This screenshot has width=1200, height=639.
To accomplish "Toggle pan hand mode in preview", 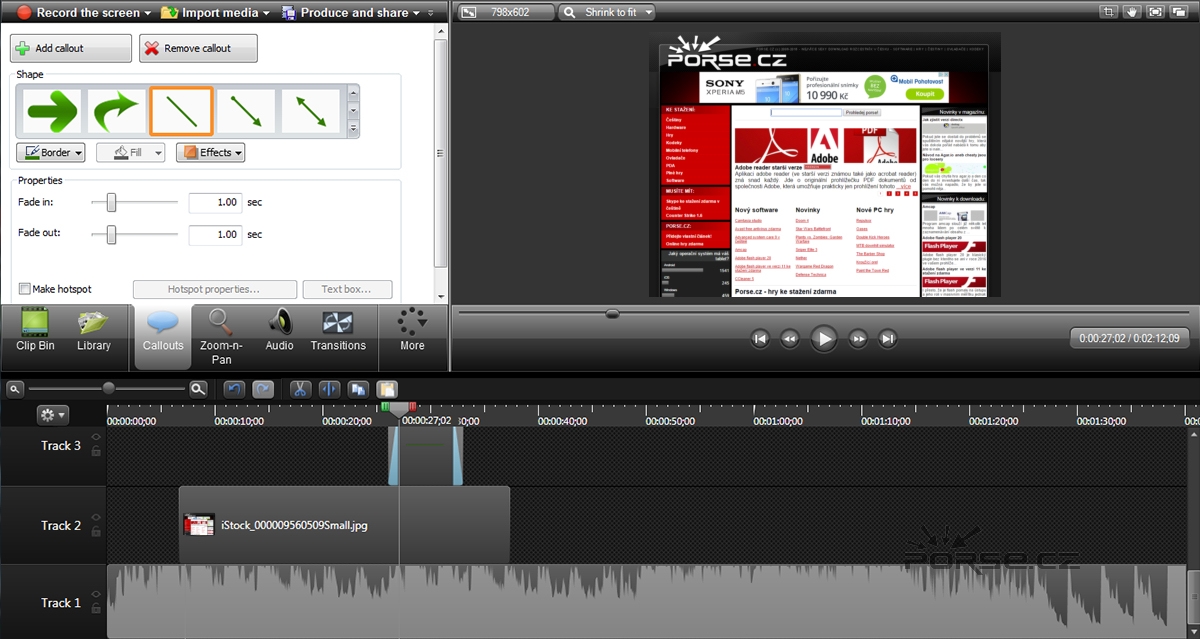I will [x=1132, y=13].
